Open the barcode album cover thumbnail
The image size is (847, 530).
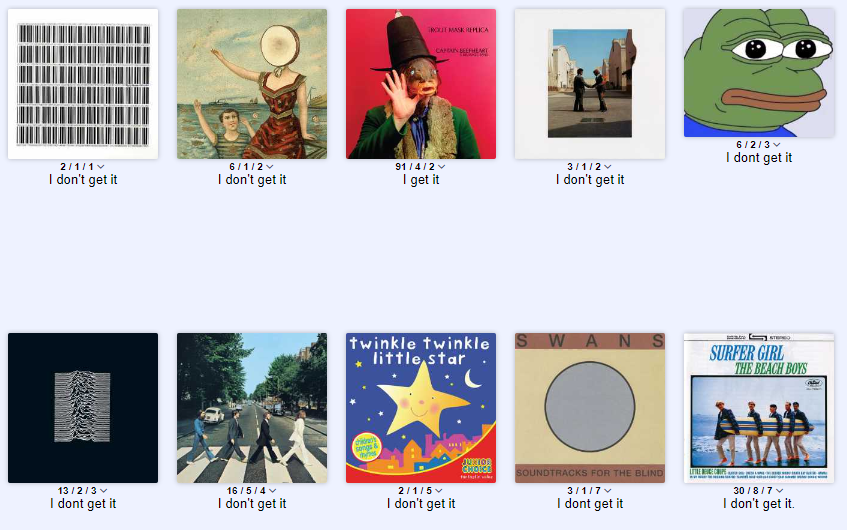pyautogui.click(x=83, y=84)
